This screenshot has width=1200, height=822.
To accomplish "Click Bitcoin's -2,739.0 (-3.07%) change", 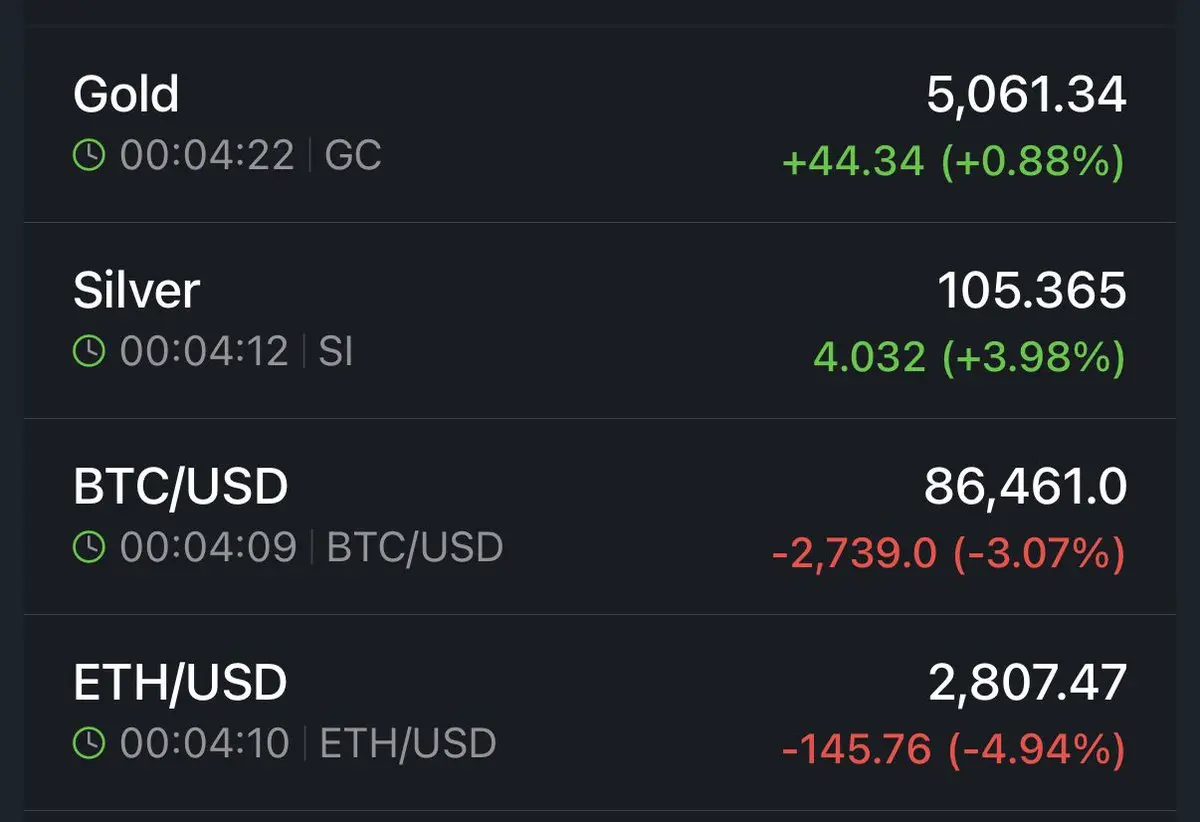I will 948,553.
